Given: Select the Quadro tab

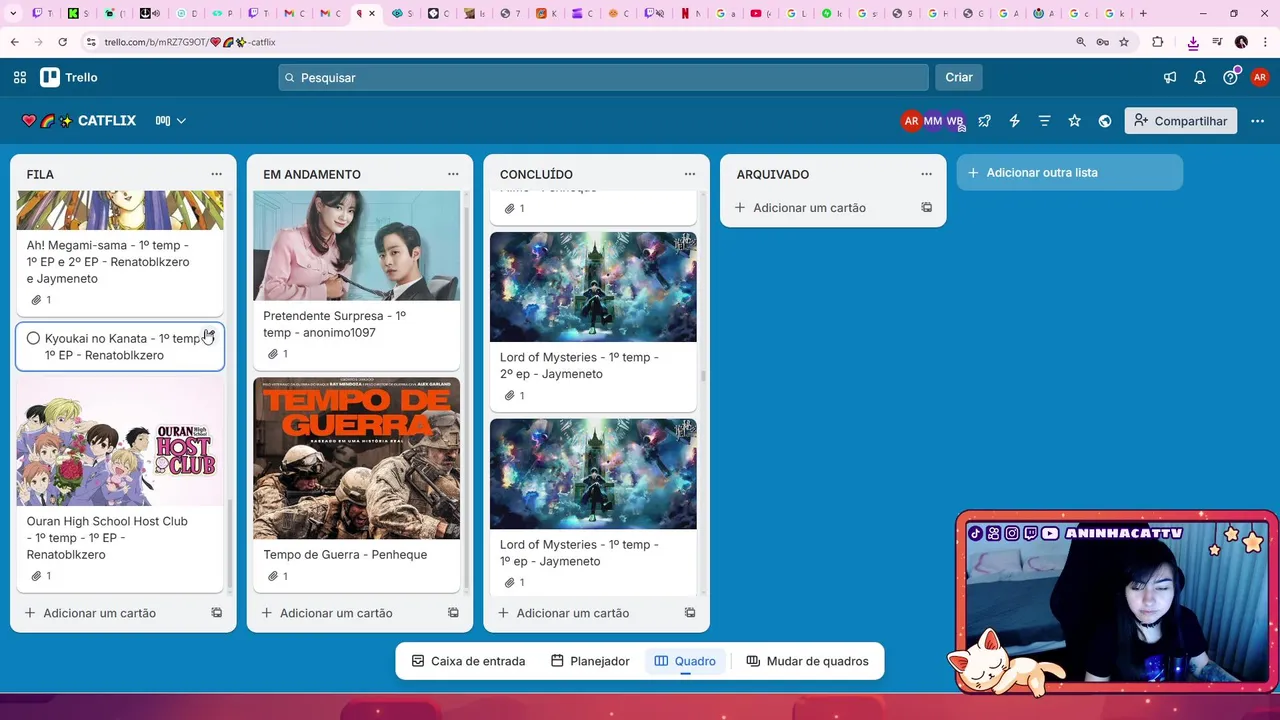Looking at the screenshot, I should [x=685, y=661].
